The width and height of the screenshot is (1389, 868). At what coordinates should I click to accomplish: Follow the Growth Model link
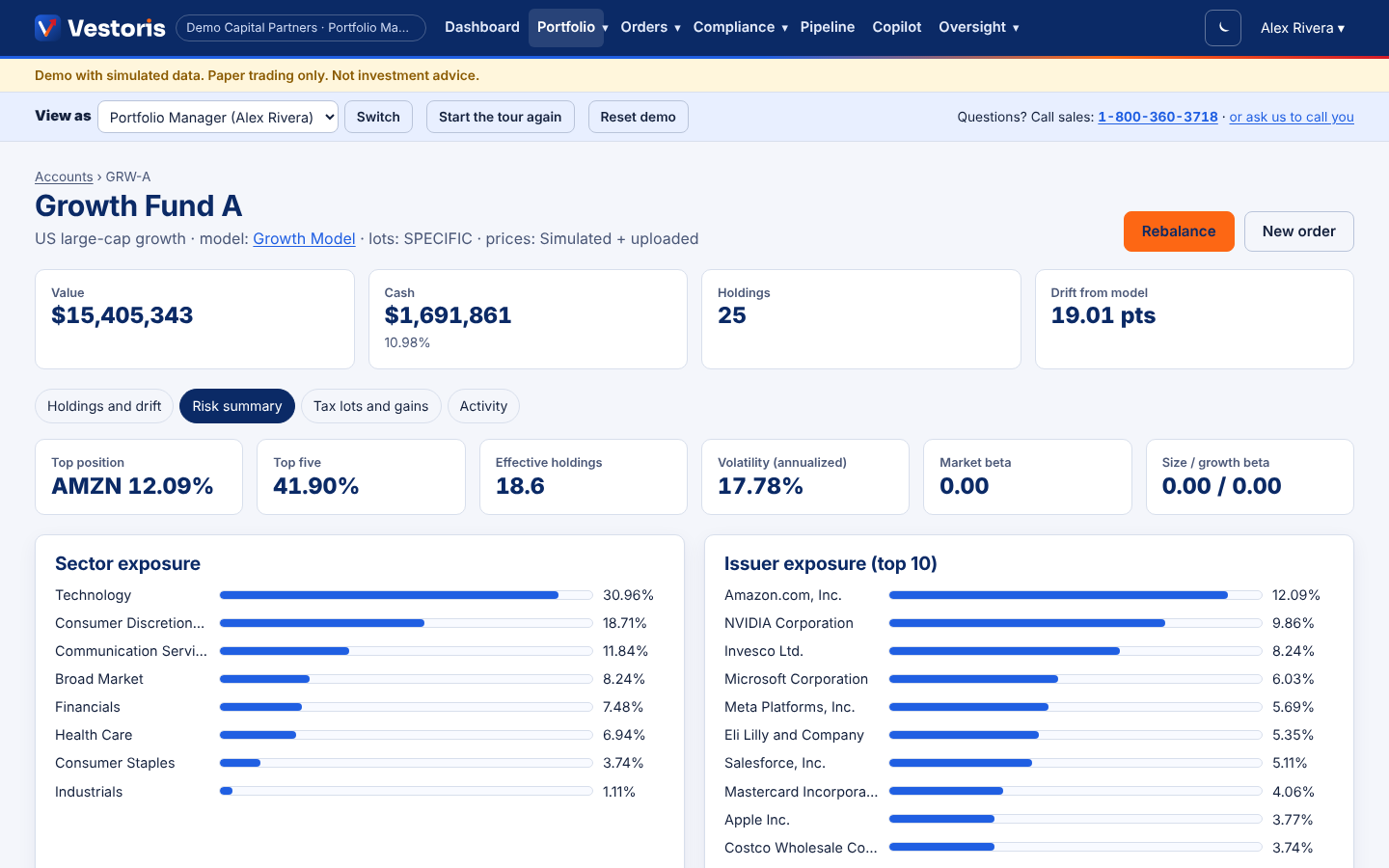[x=304, y=238]
